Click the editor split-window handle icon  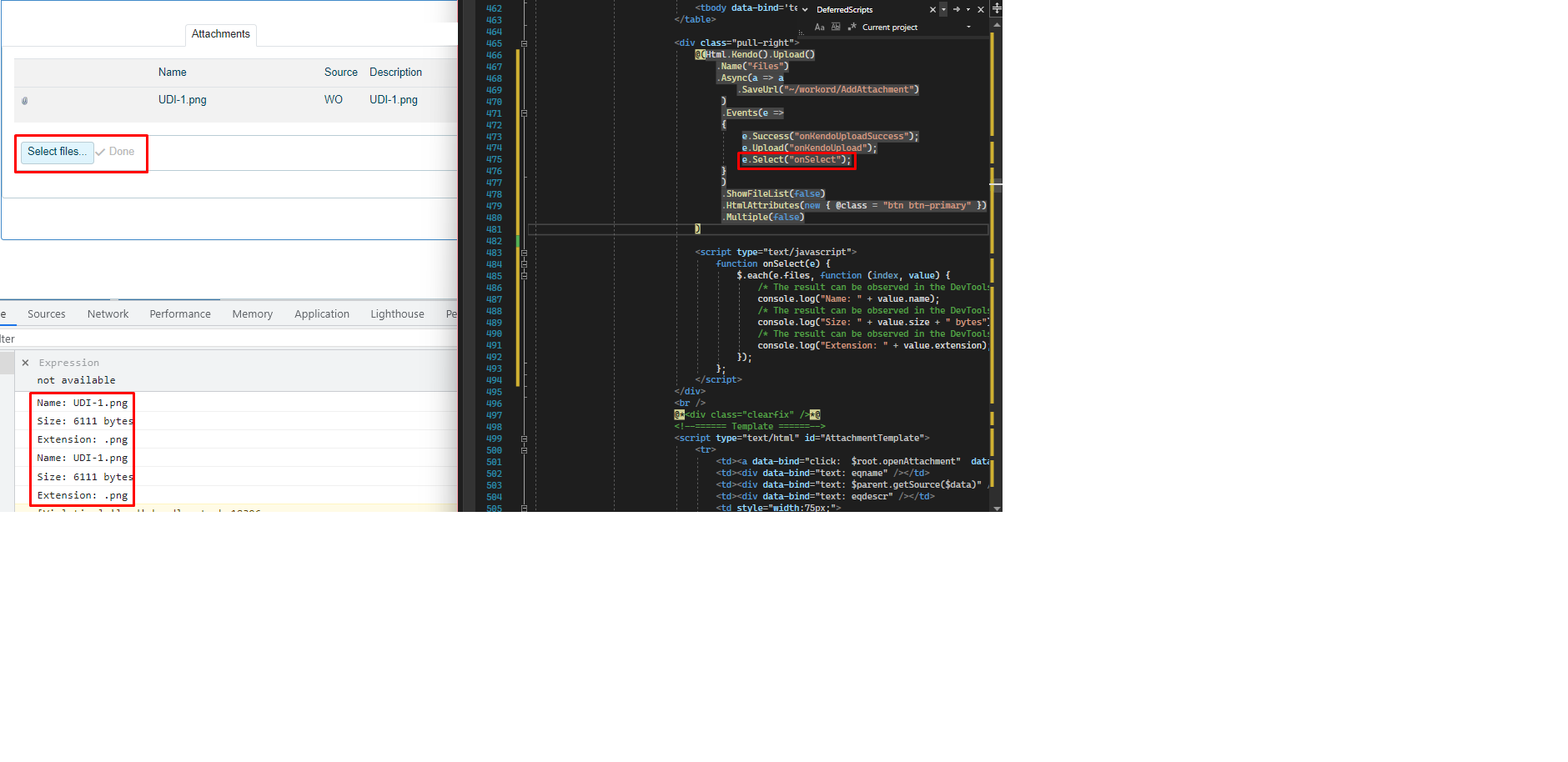tap(997, 8)
